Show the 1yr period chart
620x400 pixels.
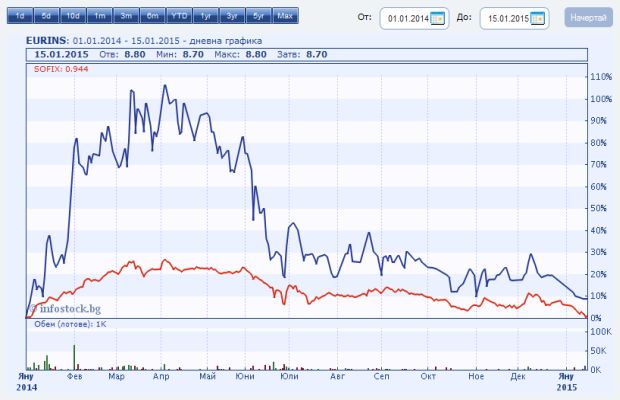pyautogui.click(x=206, y=16)
